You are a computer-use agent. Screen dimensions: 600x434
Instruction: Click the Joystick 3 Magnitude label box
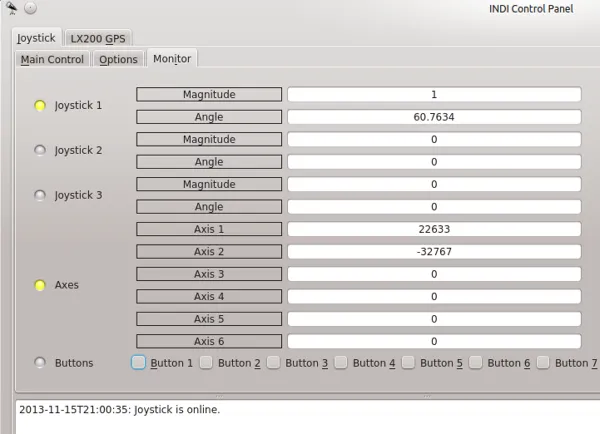click(209, 184)
